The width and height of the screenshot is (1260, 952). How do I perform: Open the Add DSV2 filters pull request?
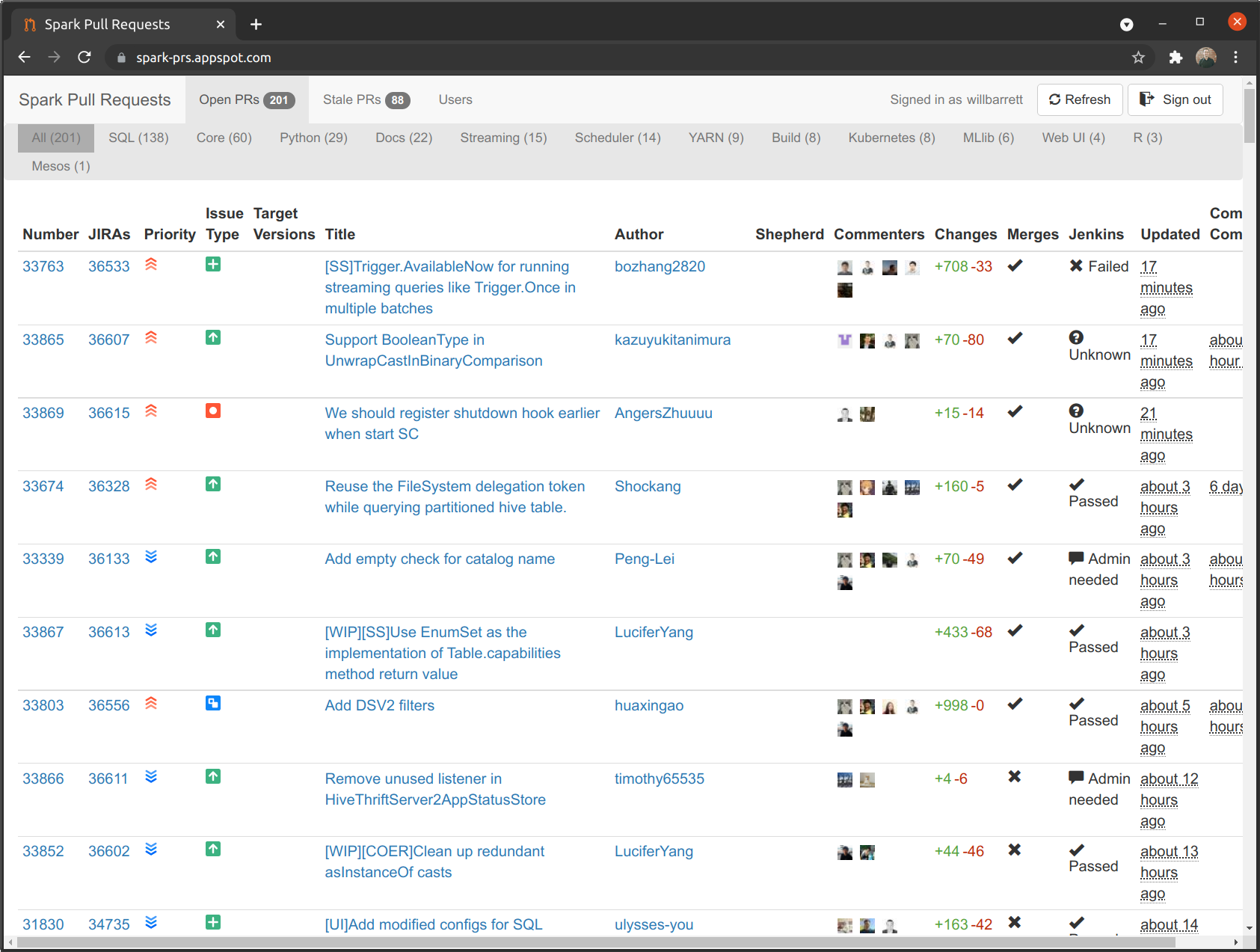coord(379,705)
